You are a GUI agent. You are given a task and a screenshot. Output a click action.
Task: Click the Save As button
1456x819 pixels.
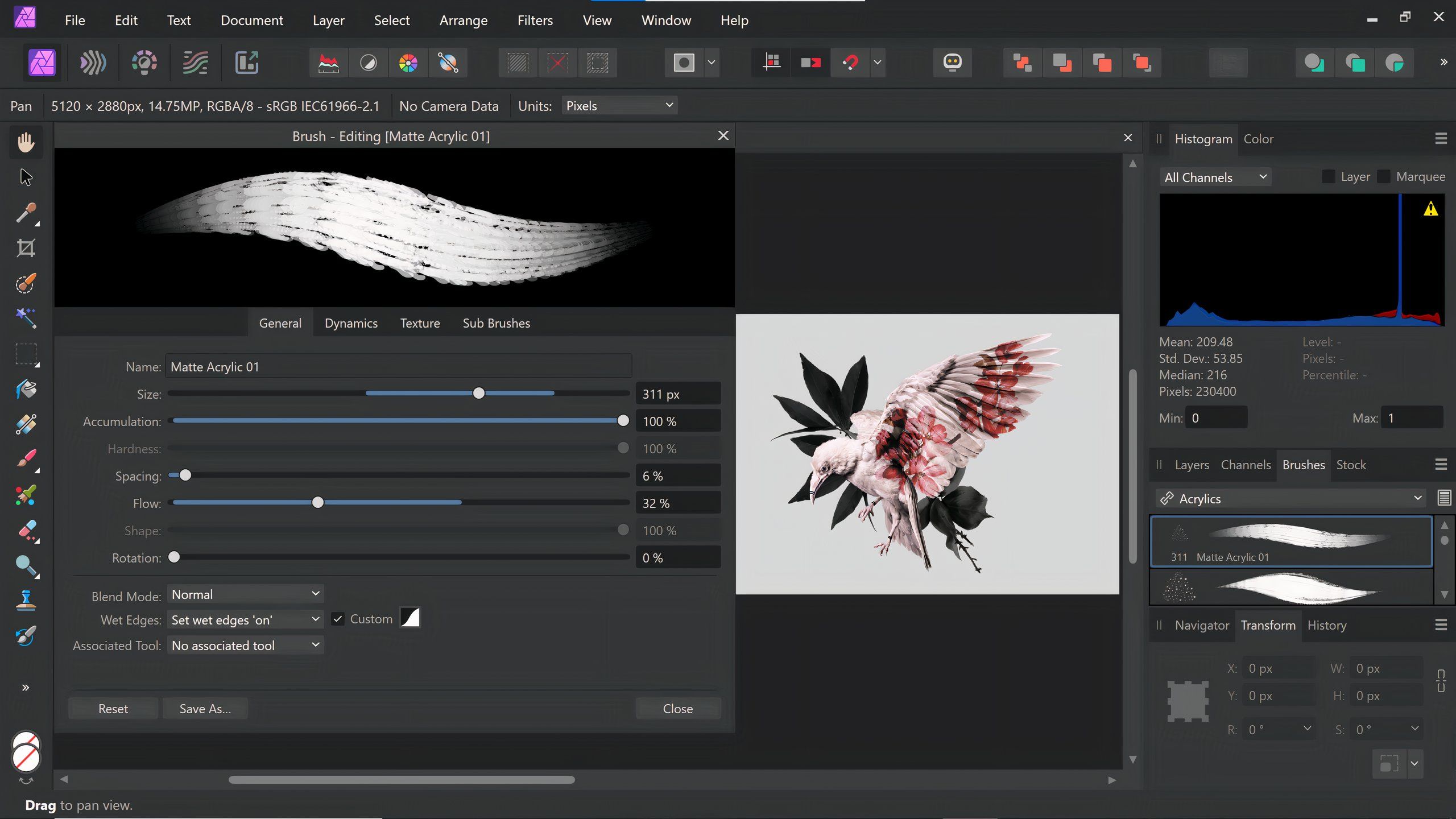(204, 707)
